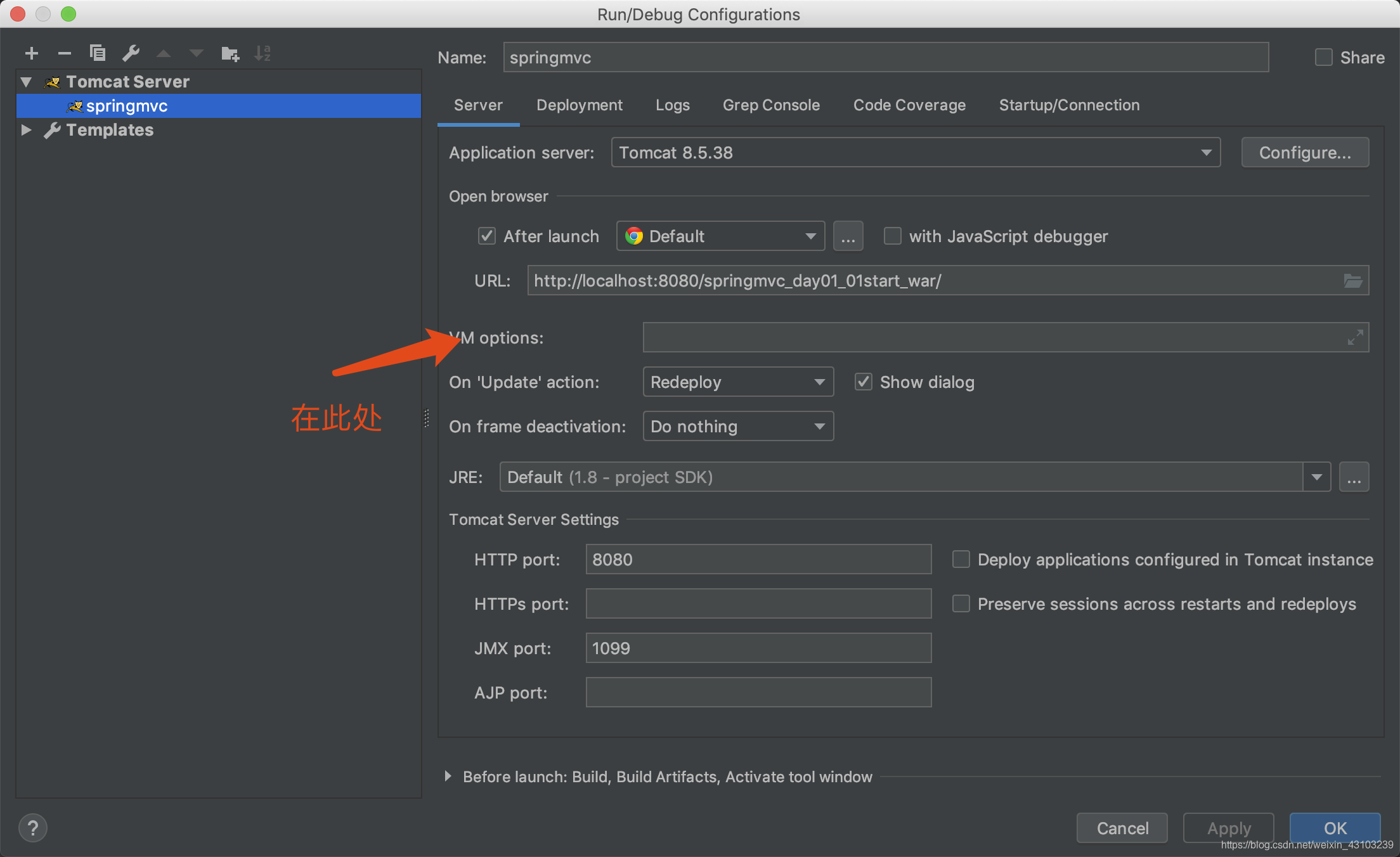The height and width of the screenshot is (857, 1400).
Task: Open edit defaults wrench icon
Action: point(131,53)
